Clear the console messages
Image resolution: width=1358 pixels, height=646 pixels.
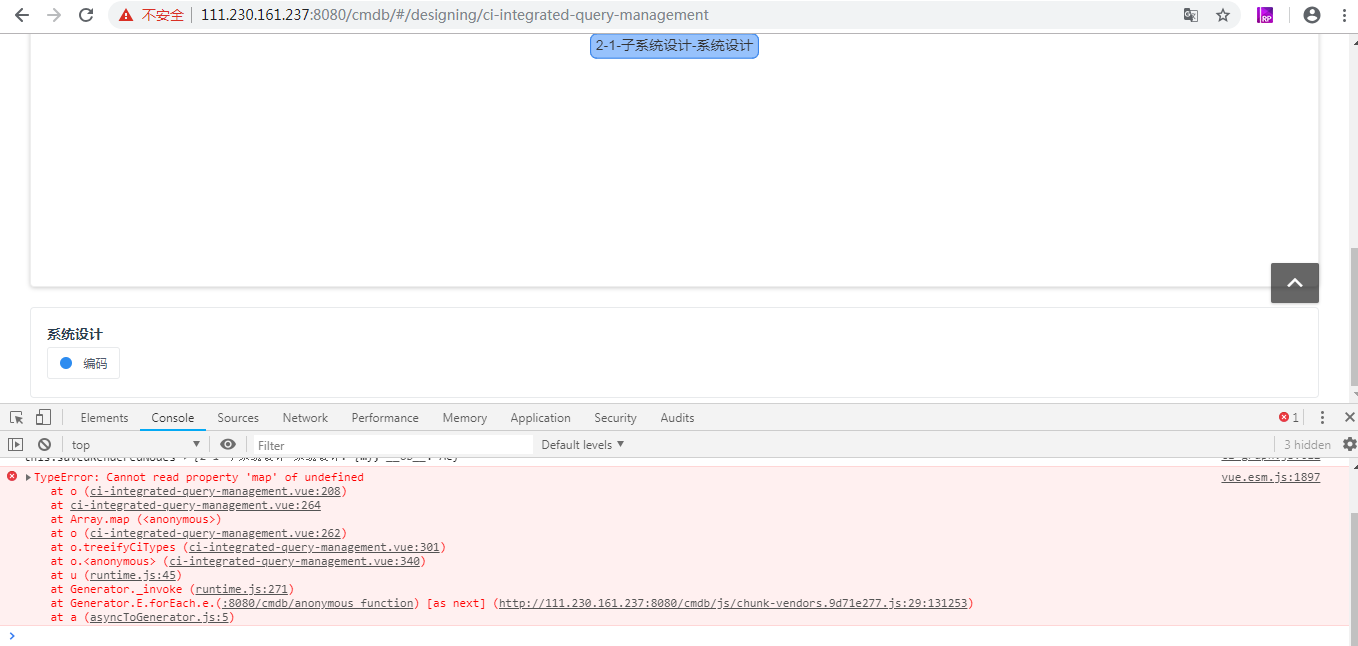[x=43, y=443]
